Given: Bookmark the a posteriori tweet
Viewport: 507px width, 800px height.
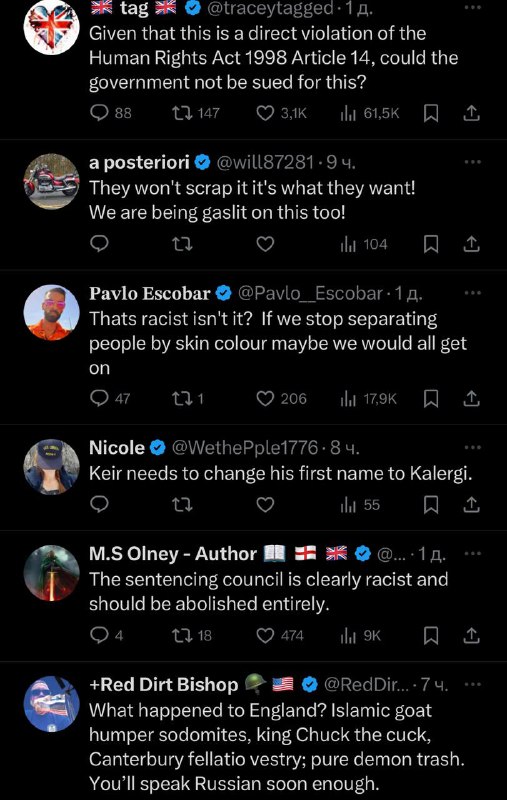Looking at the screenshot, I should (431, 244).
